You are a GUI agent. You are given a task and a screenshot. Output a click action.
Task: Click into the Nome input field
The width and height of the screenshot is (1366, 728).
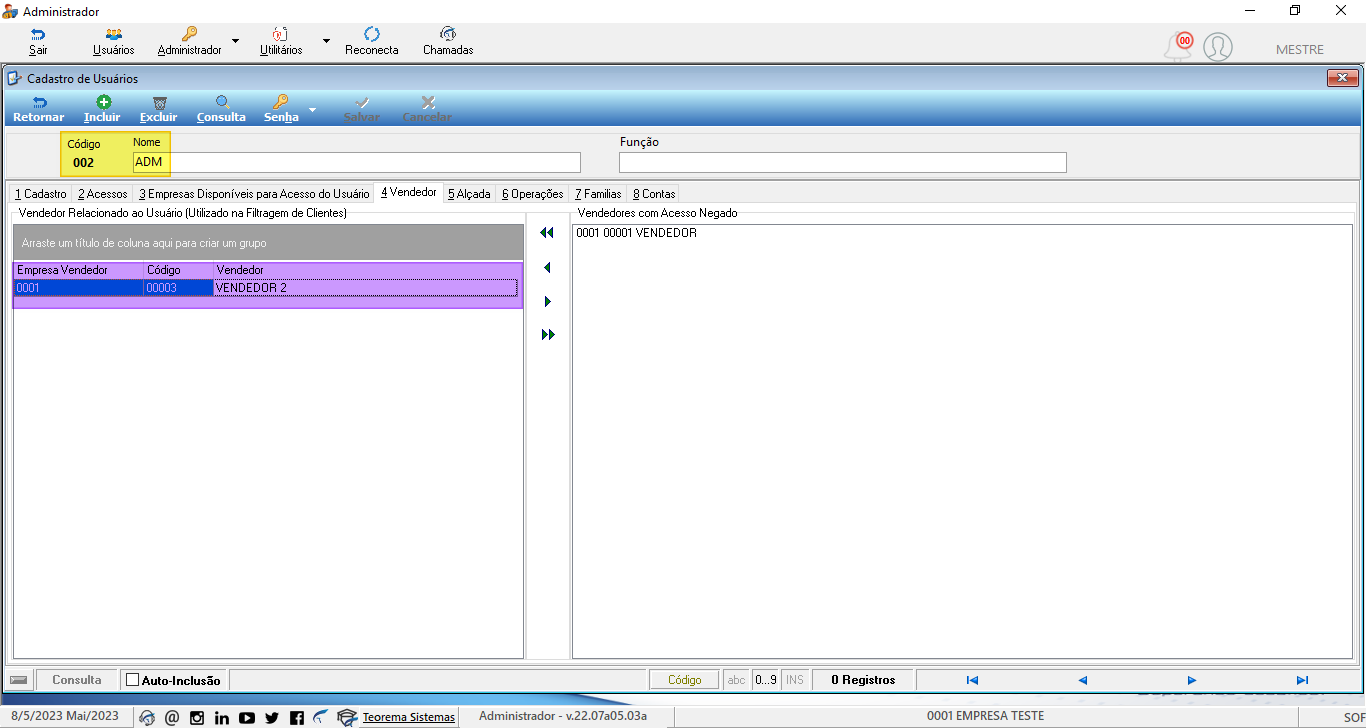coord(356,162)
